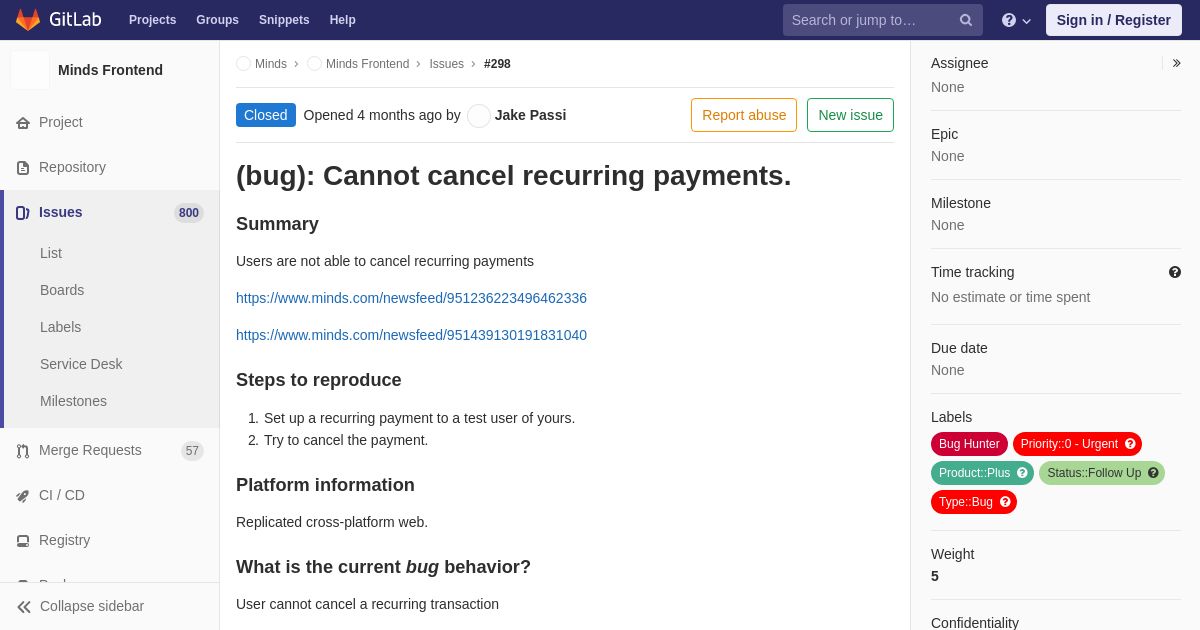Click the Merge Requests count badge 57
Viewport: 1200px width, 630px height.
pyautogui.click(x=192, y=451)
